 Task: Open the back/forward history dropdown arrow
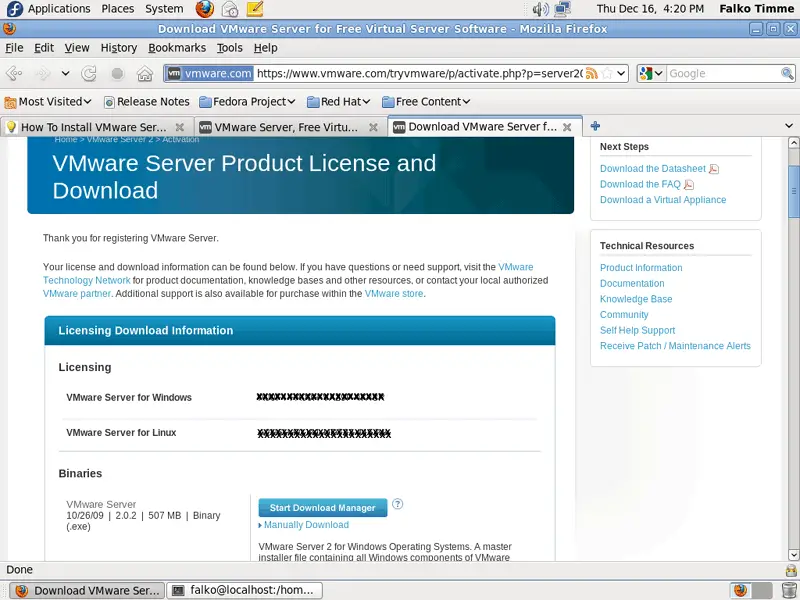(65, 73)
